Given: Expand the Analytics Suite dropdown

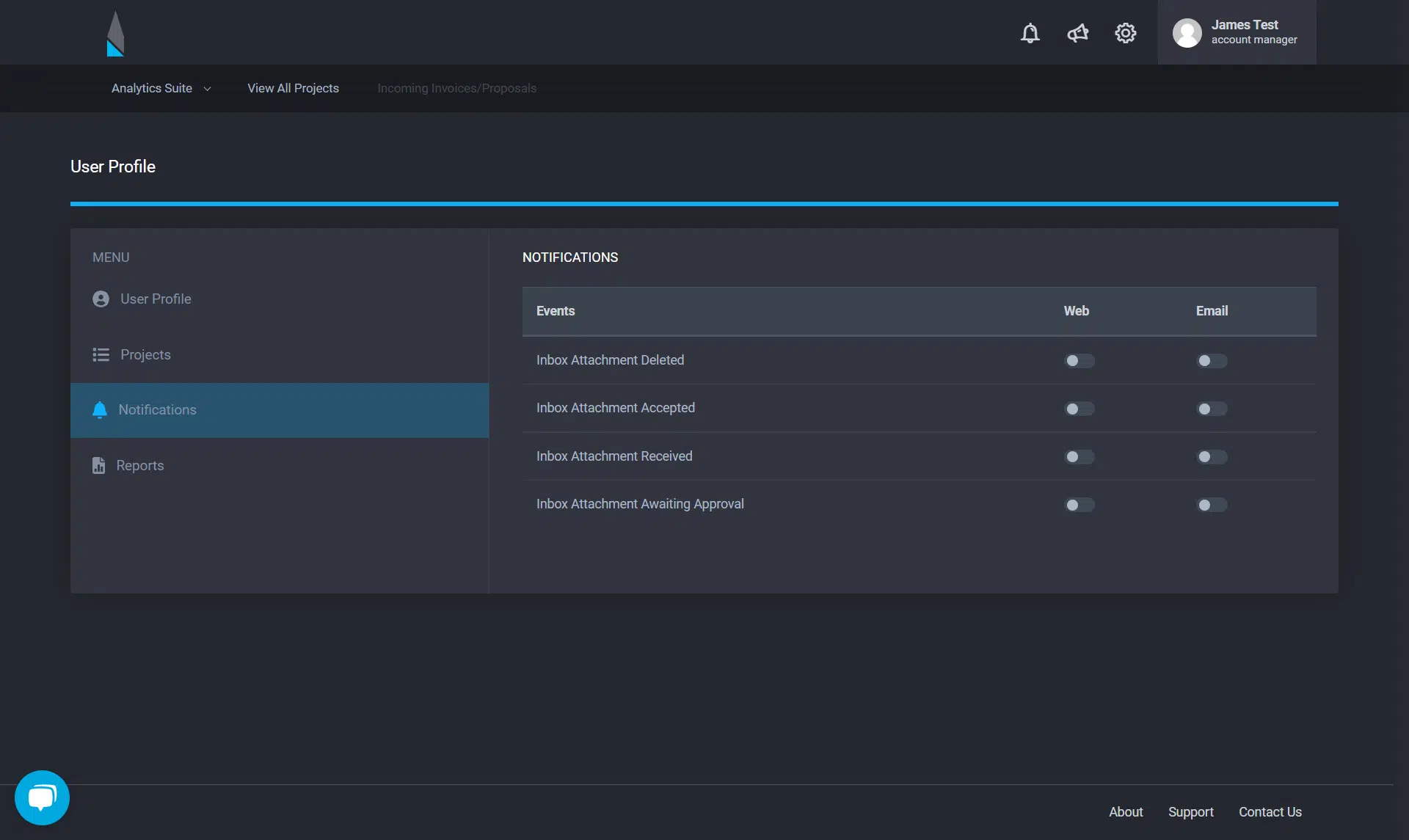Looking at the screenshot, I should [x=152, y=88].
